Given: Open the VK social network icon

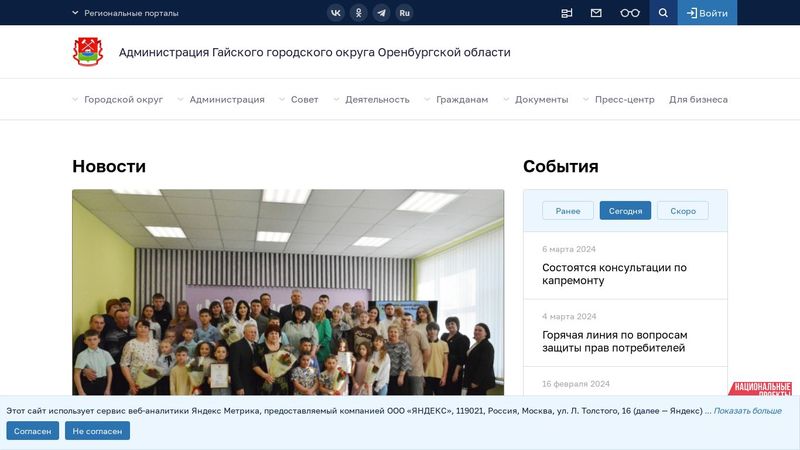Looking at the screenshot, I should pyautogui.click(x=335, y=13).
